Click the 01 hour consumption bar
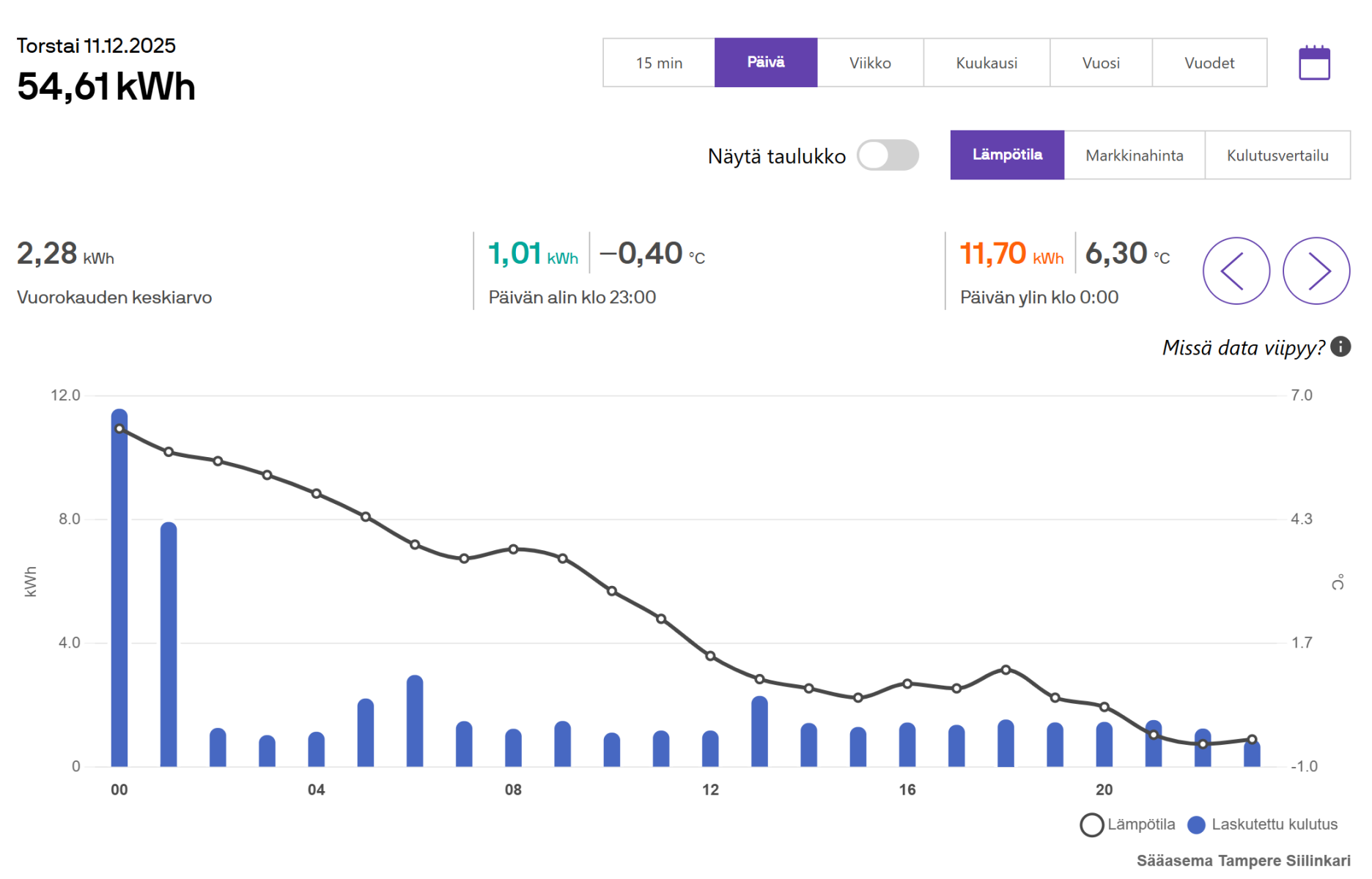Image resolution: width=1372 pixels, height=879 pixels. 169,645
